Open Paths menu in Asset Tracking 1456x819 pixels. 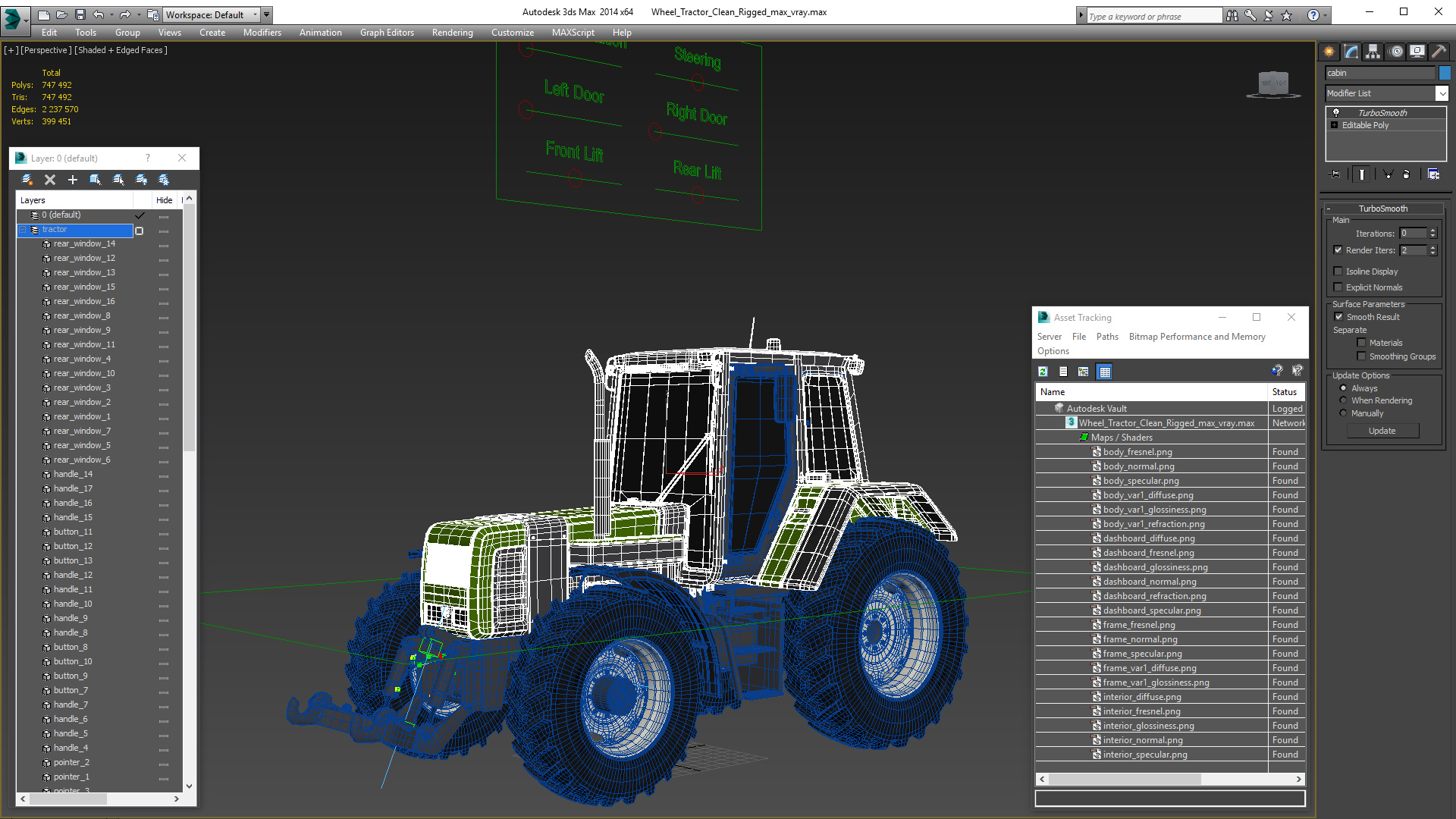(1107, 337)
